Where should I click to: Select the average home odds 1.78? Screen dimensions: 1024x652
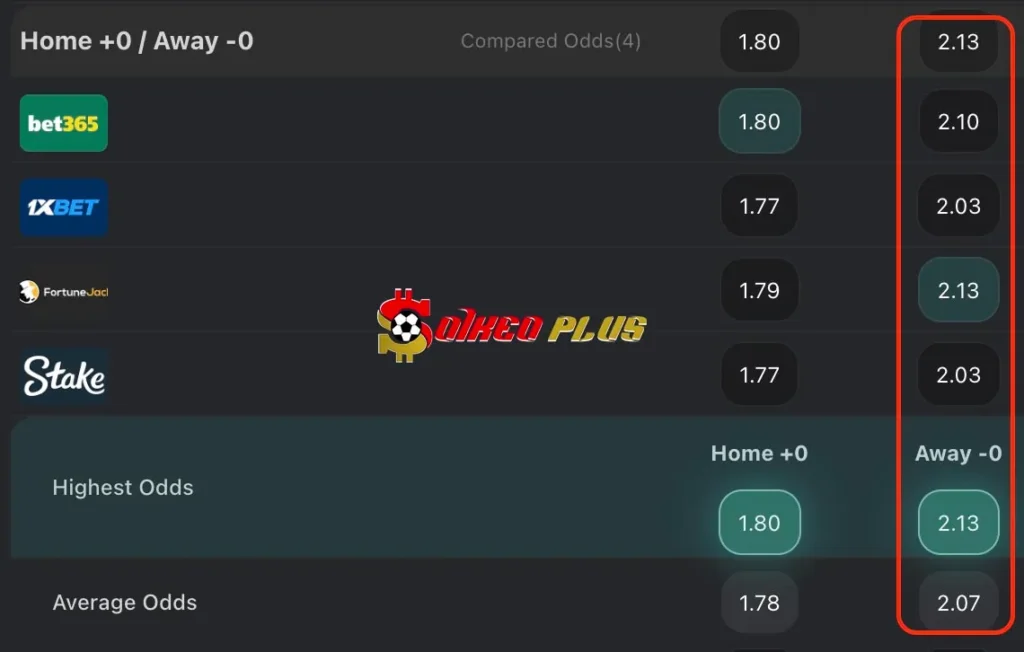[x=759, y=603]
